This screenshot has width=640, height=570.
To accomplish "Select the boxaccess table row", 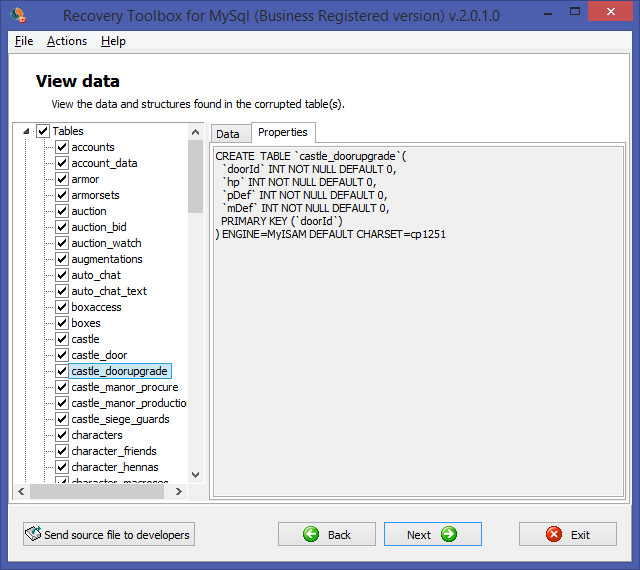I will pos(96,307).
